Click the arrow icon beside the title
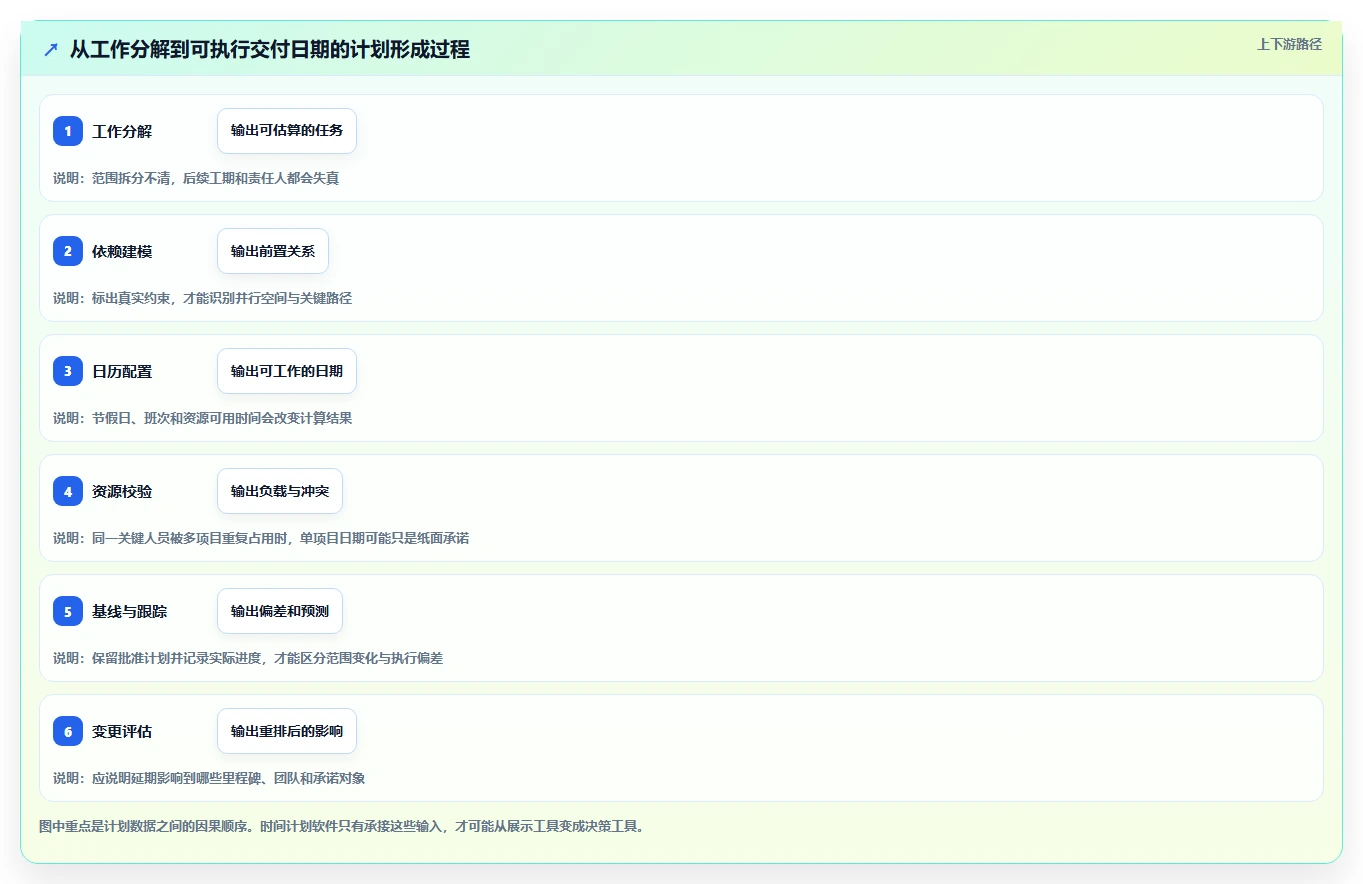1363x884 pixels. [x=51, y=49]
